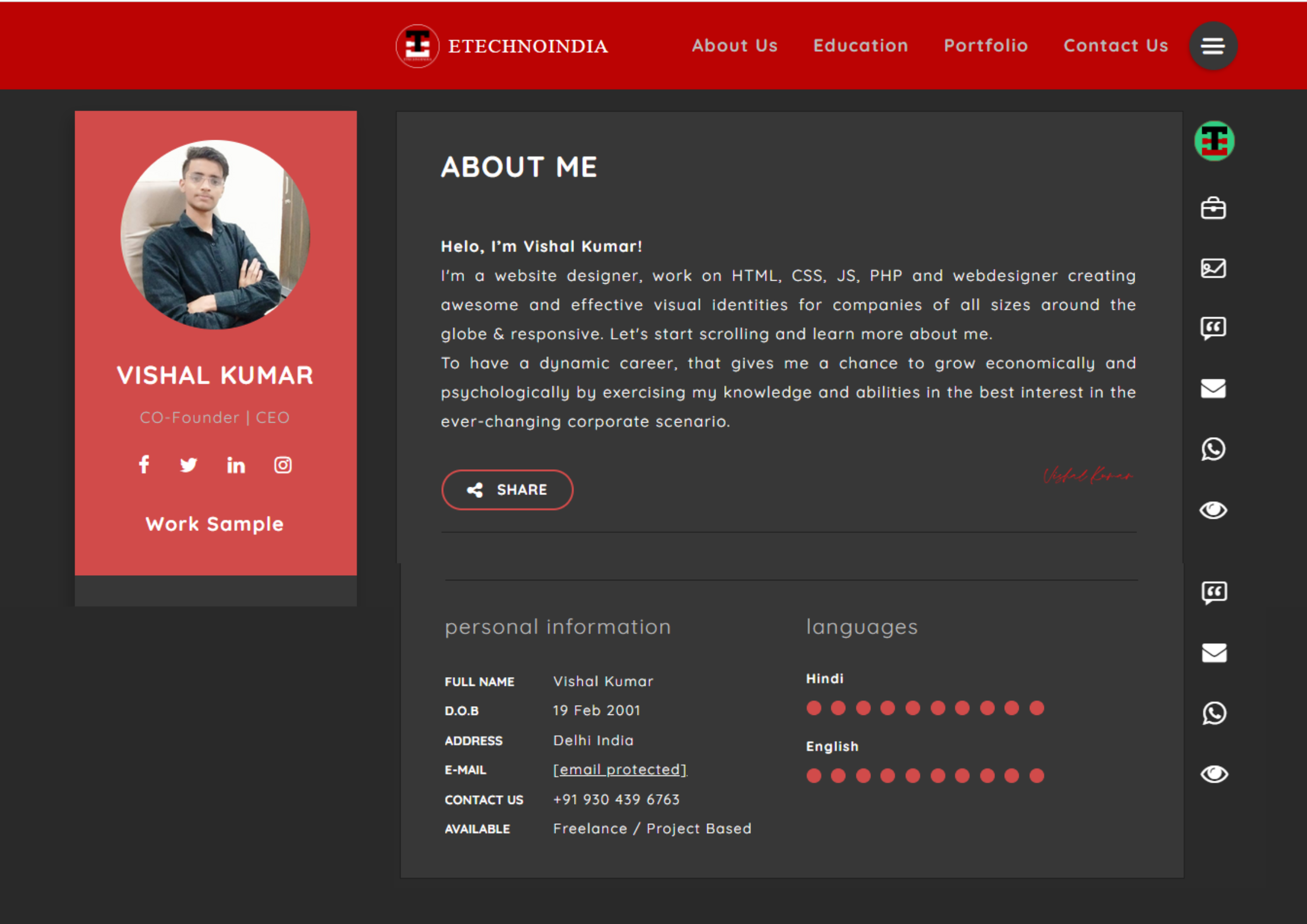Open the Twitter profile icon
1307x924 pixels.
pyautogui.click(x=189, y=465)
